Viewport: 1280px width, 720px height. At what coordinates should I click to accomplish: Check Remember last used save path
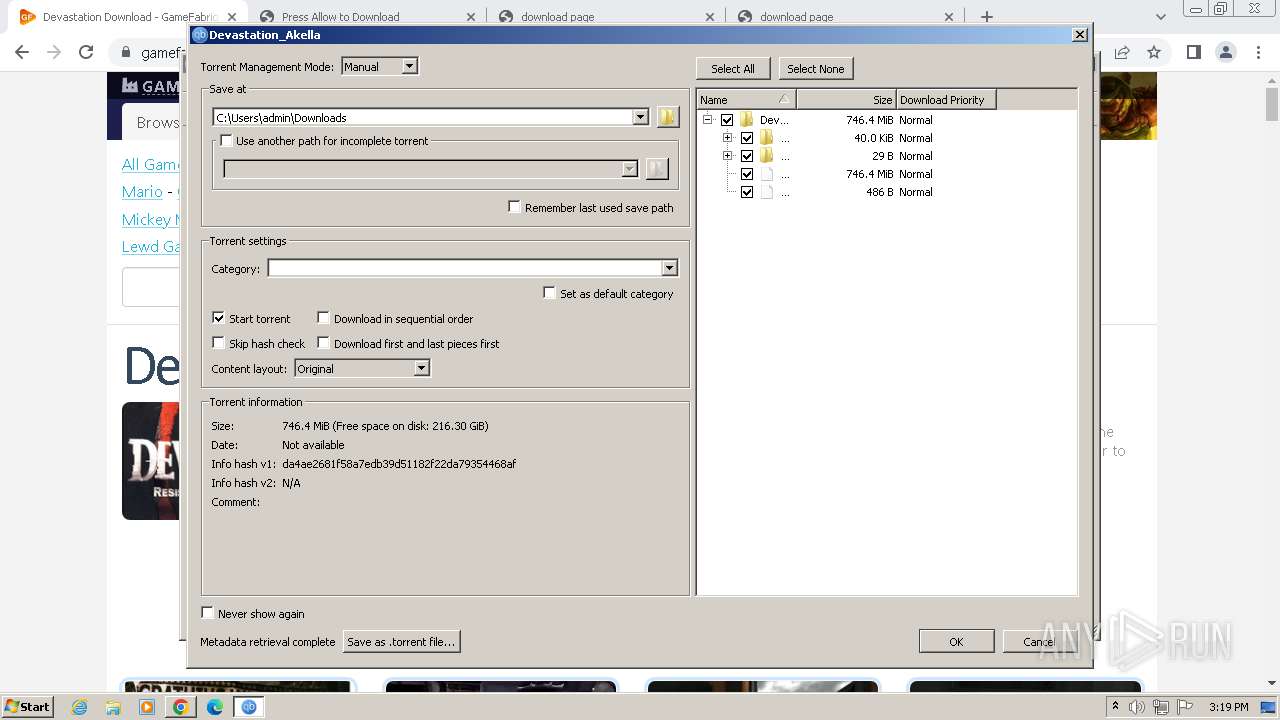coord(514,207)
